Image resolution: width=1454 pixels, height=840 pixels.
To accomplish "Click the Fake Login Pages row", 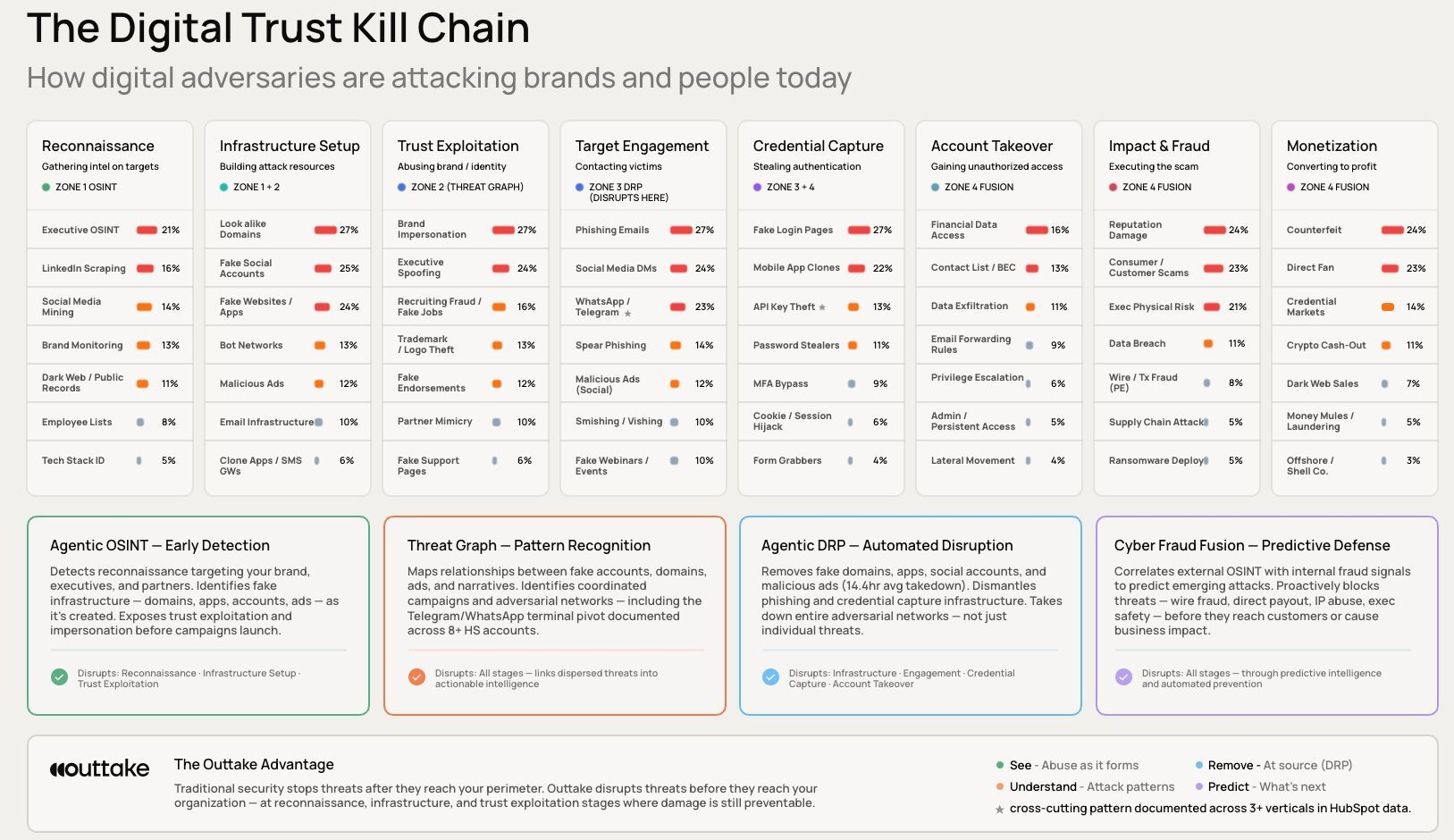I will pos(793,231).
